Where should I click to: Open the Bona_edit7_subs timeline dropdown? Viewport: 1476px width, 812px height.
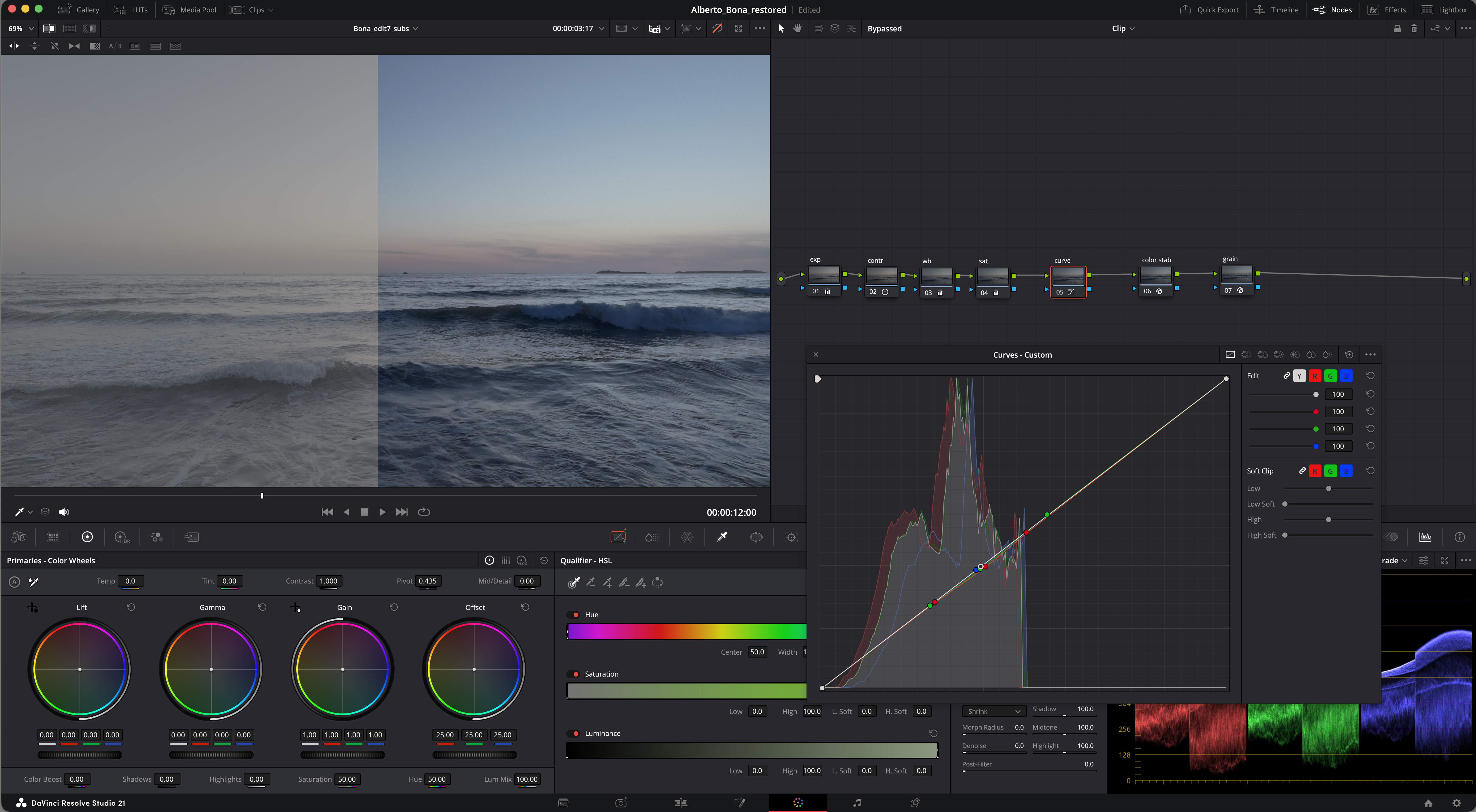click(x=386, y=29)
